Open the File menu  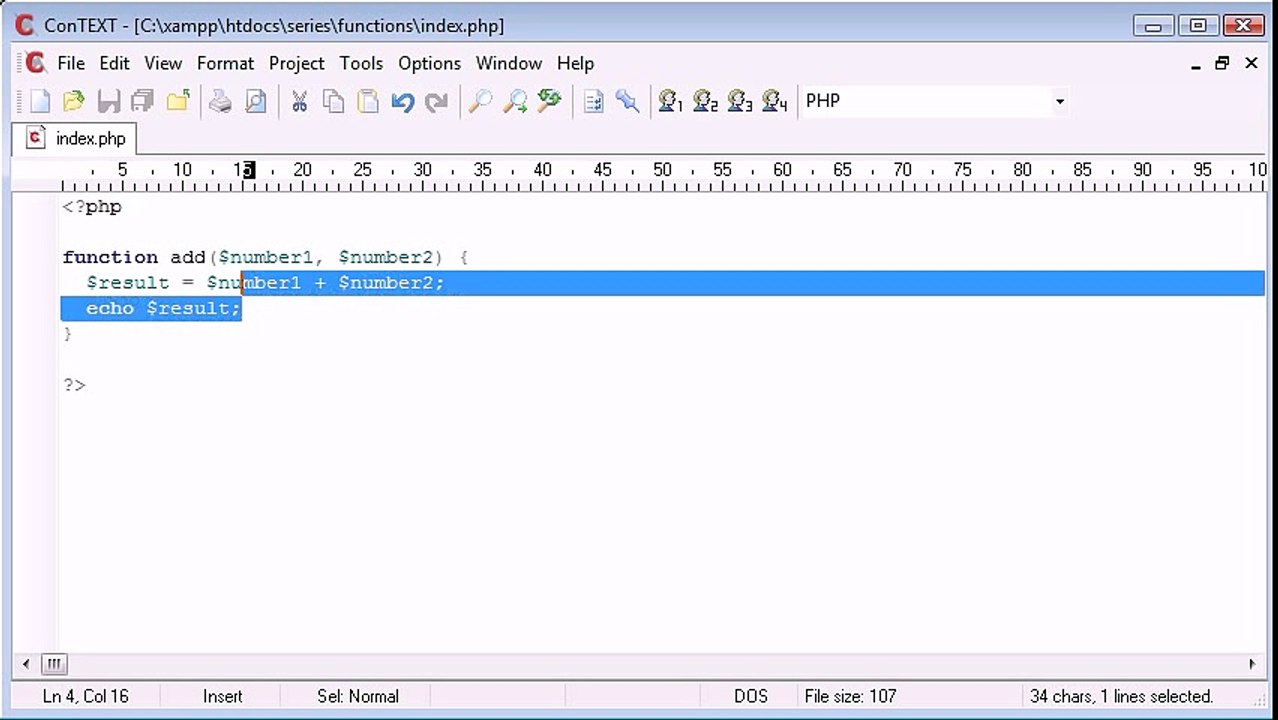click(71, 63)
